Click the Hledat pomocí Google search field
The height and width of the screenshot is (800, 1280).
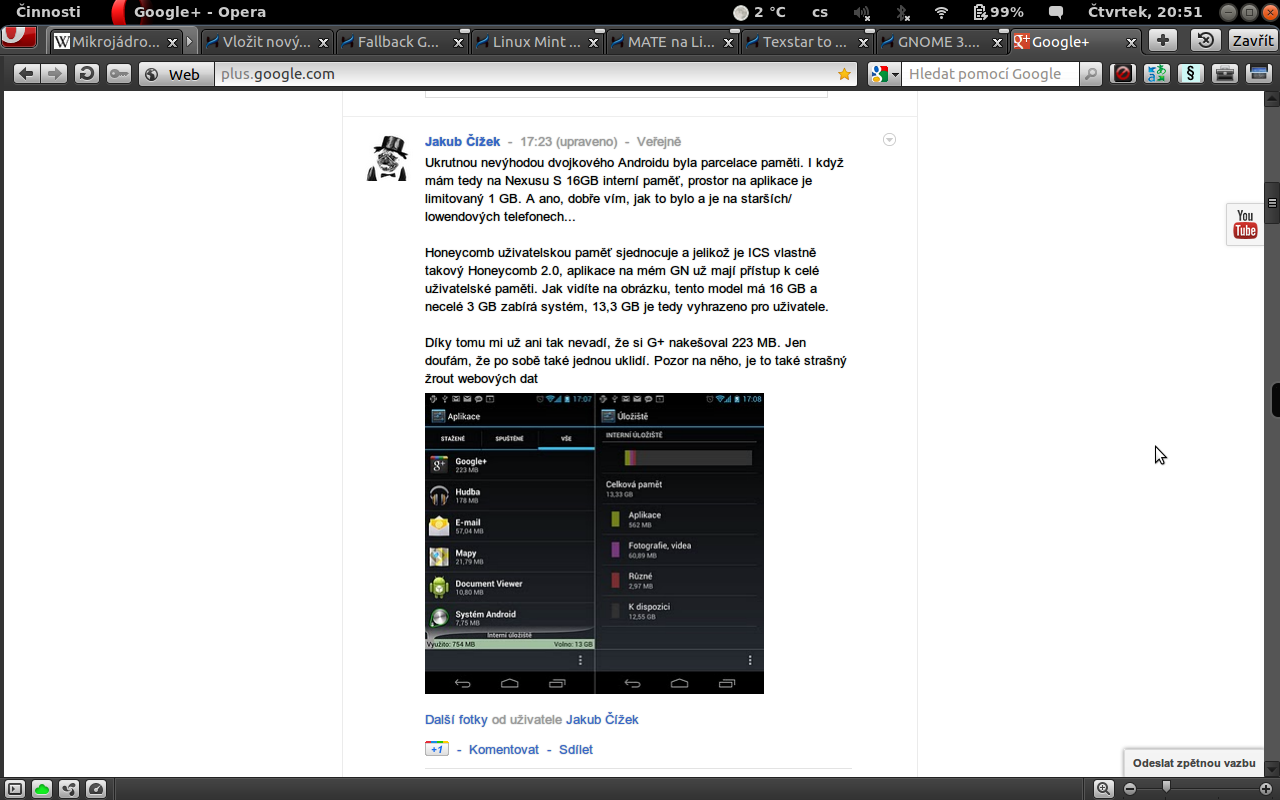990,74
